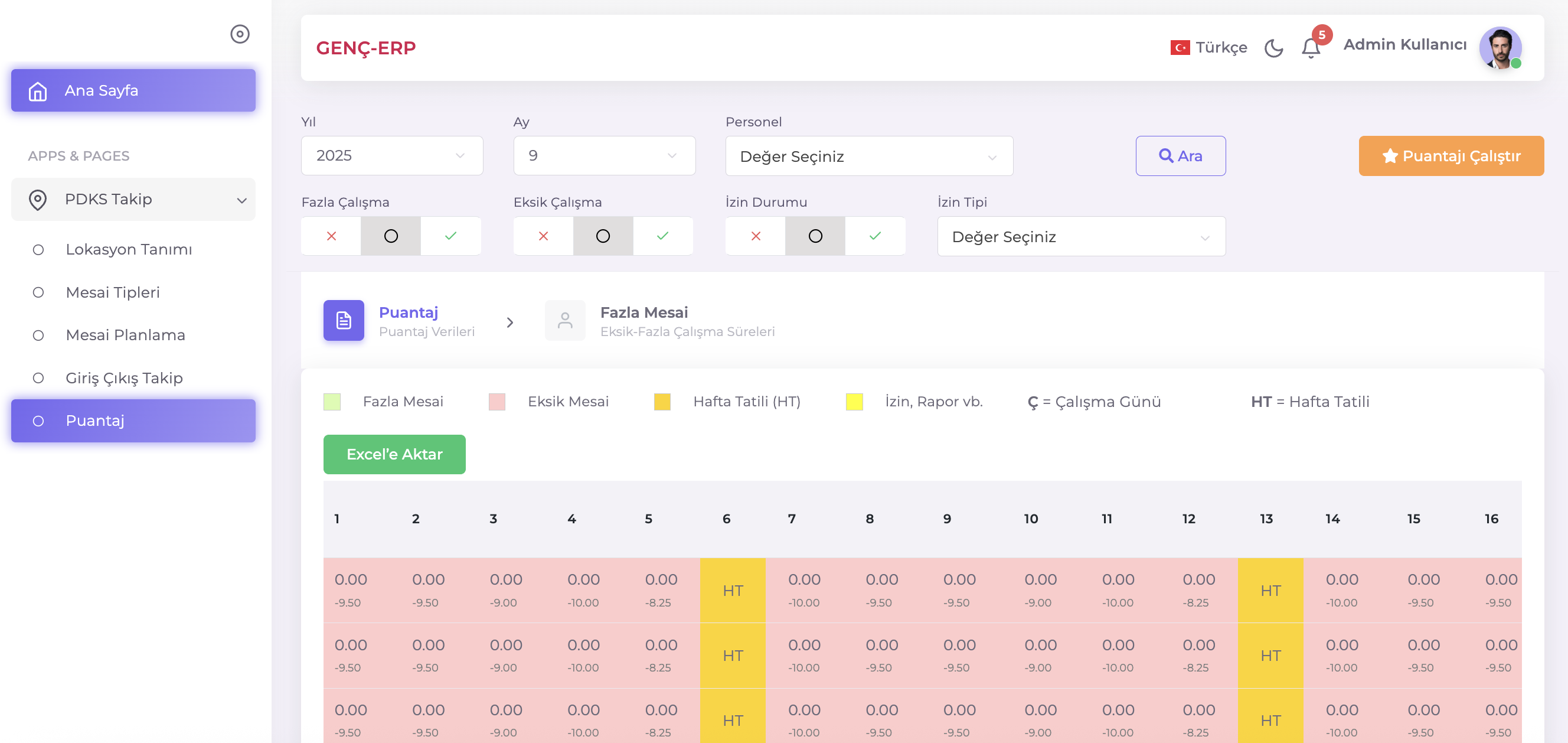
Task: Click the Puantaj document step icon
Action: click(344, 320)
